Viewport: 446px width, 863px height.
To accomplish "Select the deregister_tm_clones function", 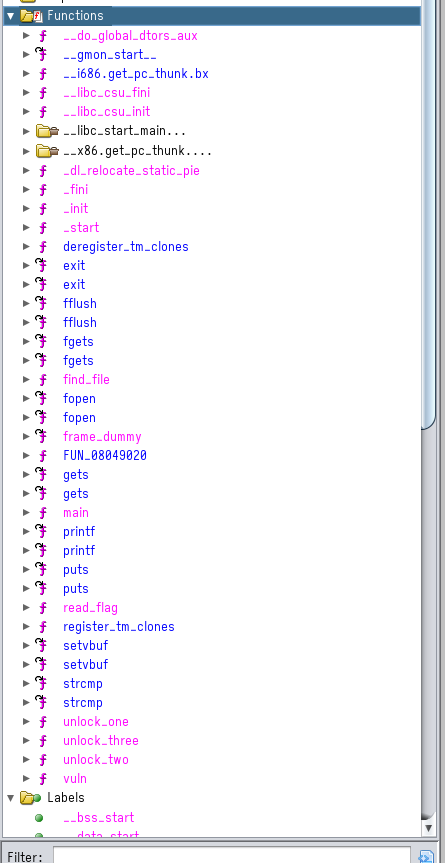I will 126,247.
